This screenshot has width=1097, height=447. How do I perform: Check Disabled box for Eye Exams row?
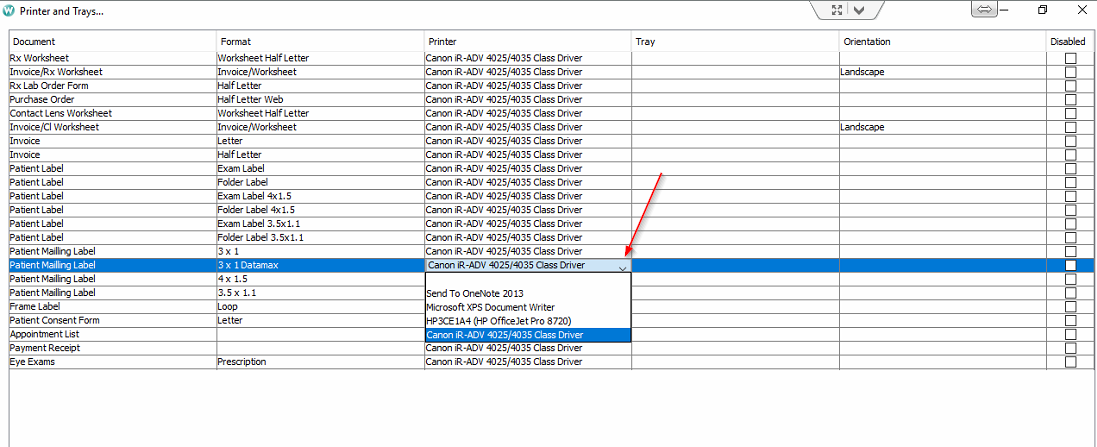(1071, 362)
